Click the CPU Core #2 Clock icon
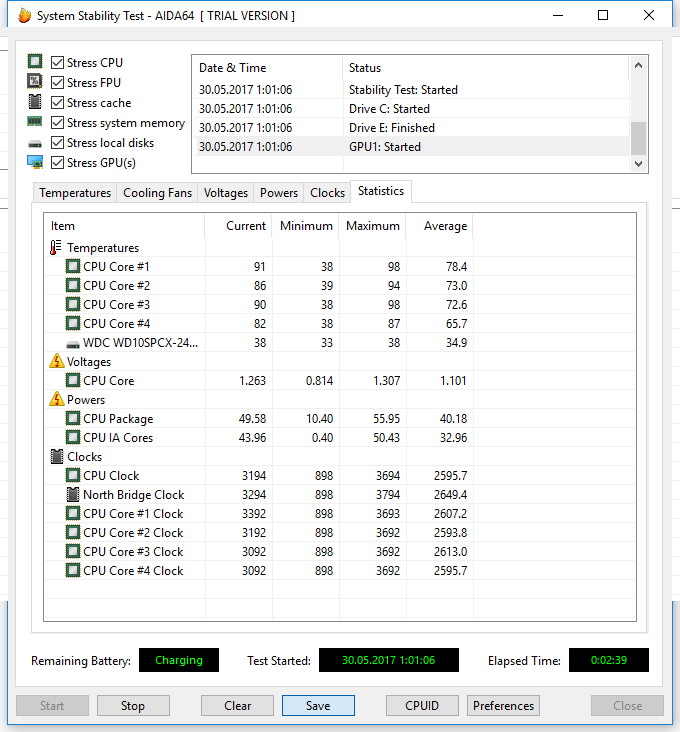680x732 pixels. [73, 532]
